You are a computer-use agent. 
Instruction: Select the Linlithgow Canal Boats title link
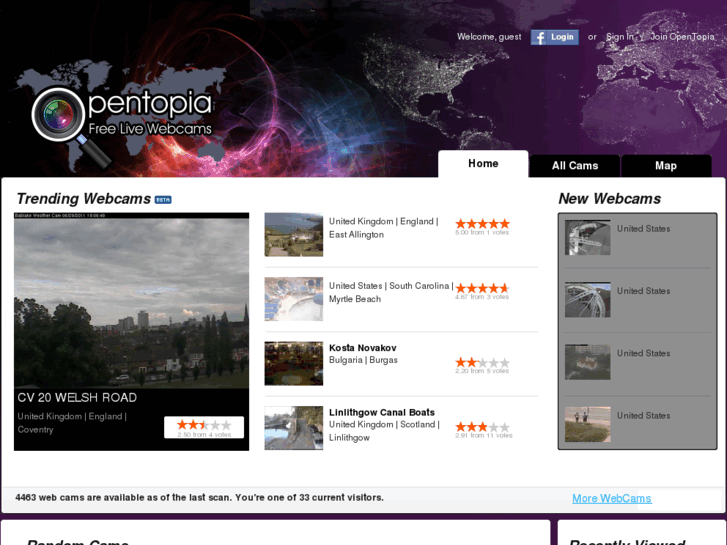pyautogui.click(x=382, y=412)
